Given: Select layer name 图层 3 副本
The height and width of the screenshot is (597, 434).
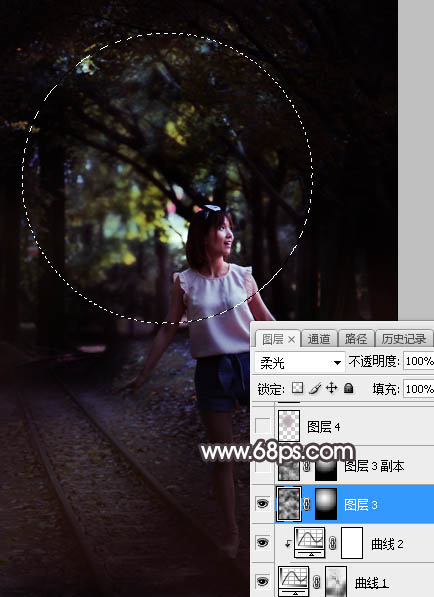Looking at the screenshot, I should [x=374, y=466].
